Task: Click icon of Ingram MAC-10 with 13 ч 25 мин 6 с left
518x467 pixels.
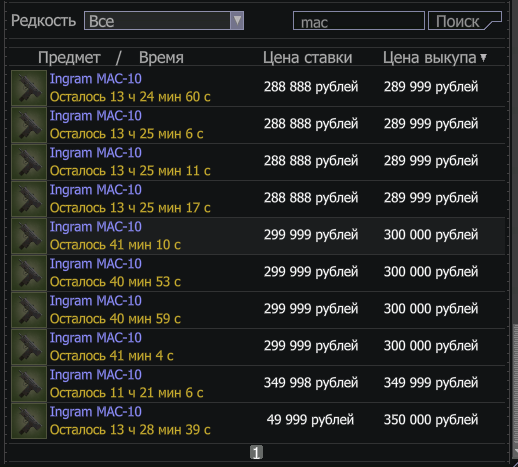Action: pyautogui.click(x=29, y=125)
